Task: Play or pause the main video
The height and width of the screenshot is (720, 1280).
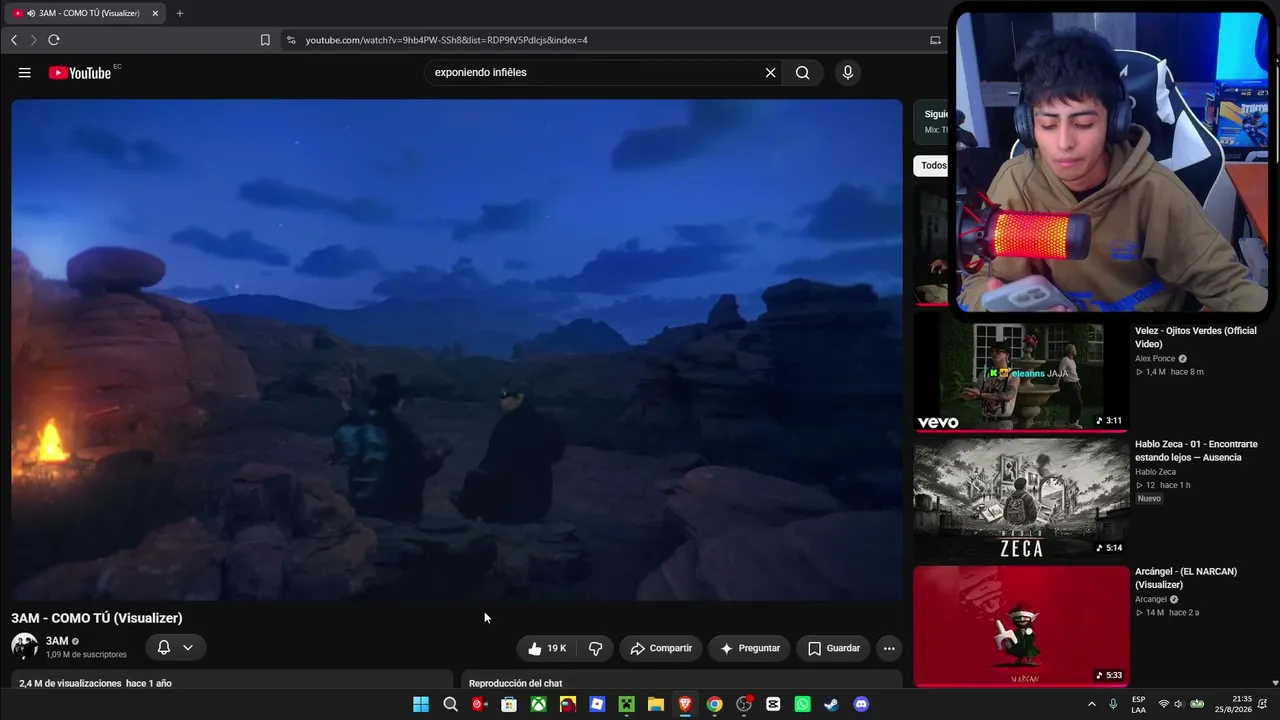Action: (457, 350)
